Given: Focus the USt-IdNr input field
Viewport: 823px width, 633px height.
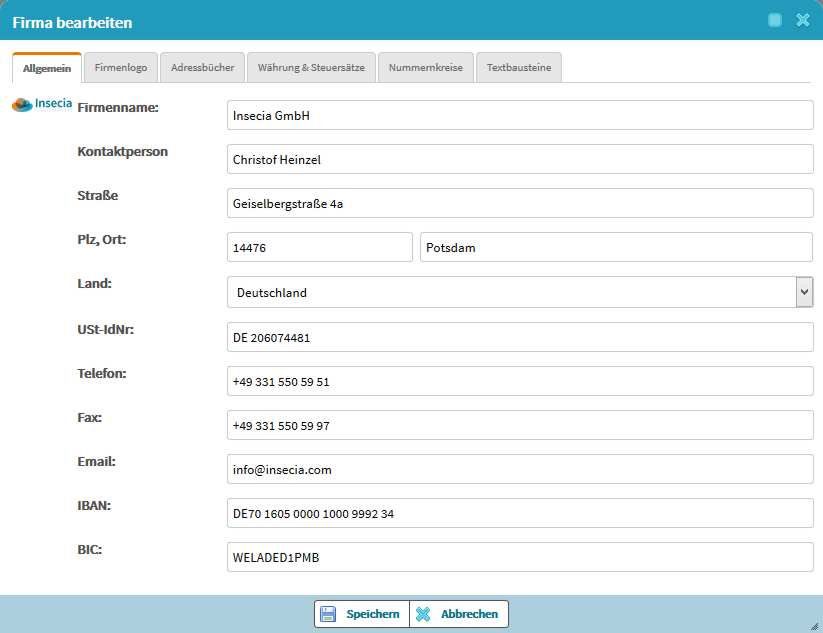Looking at the screenshot, I should coord(520,337).
